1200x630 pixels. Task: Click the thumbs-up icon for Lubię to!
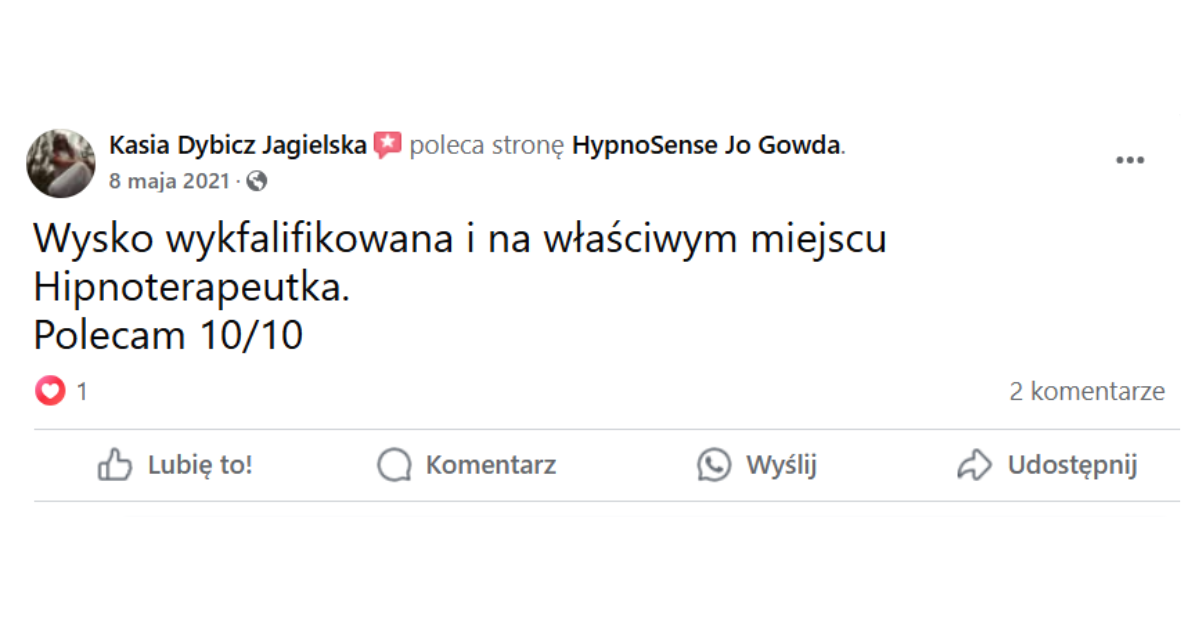coord(114,465)
